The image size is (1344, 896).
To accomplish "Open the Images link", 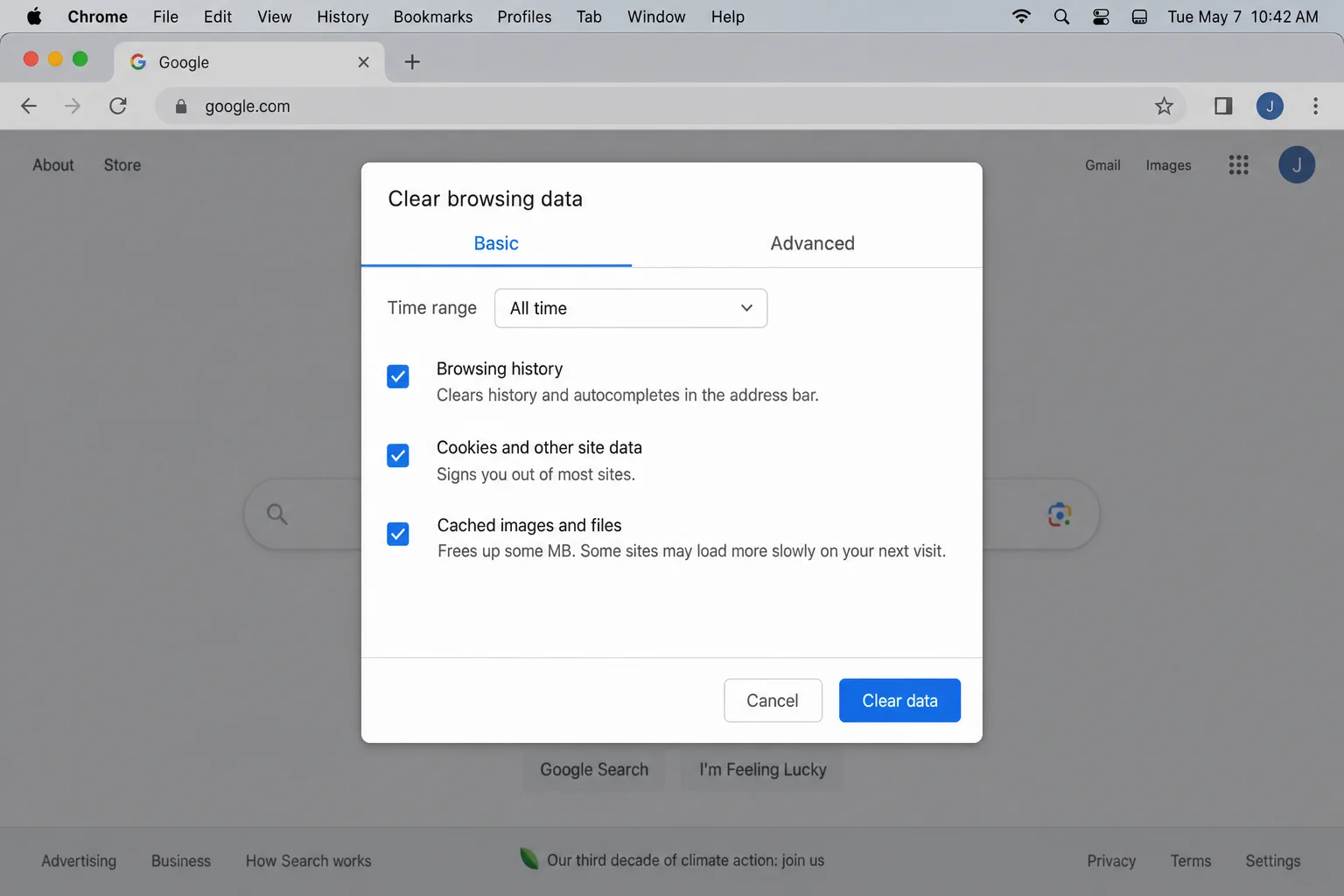I will pyautogui.click(x=1168, y=164).
